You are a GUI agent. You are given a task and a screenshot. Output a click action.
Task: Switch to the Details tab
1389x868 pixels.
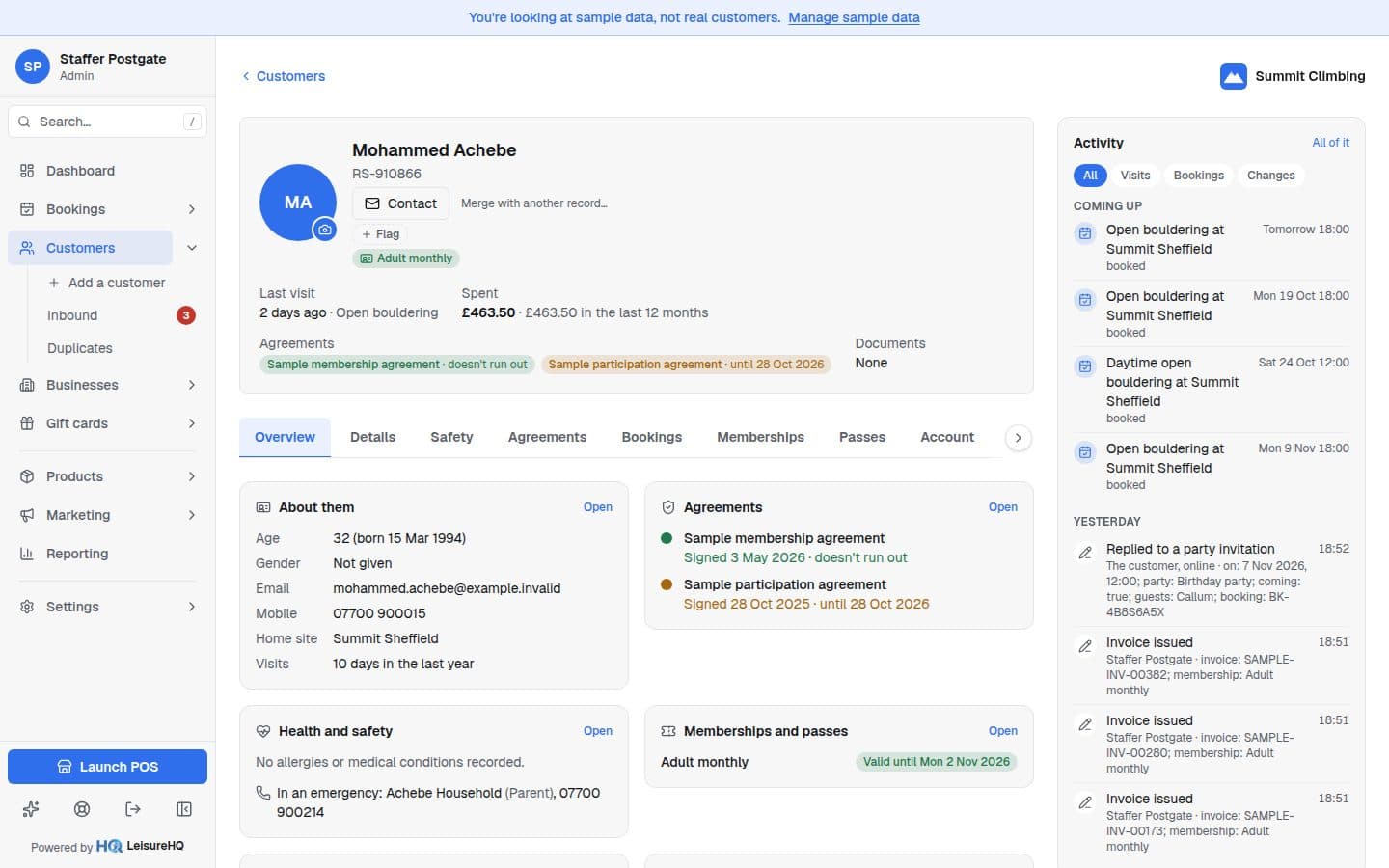coord(372,437)
